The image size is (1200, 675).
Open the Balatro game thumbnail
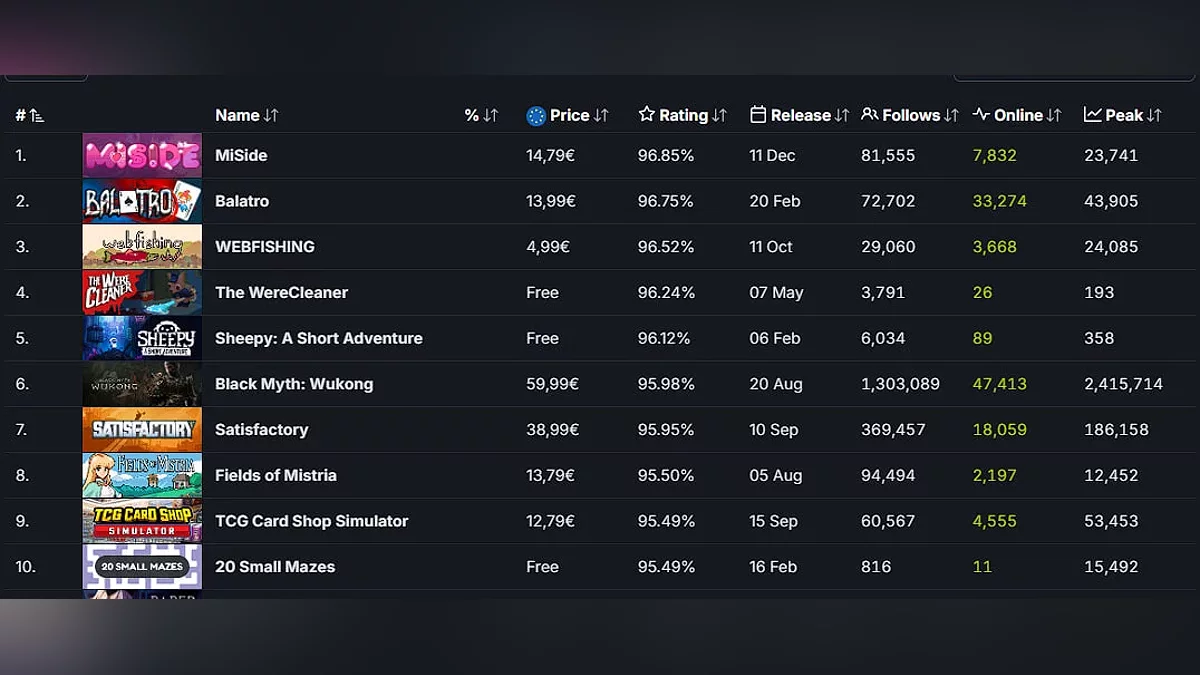142,201
